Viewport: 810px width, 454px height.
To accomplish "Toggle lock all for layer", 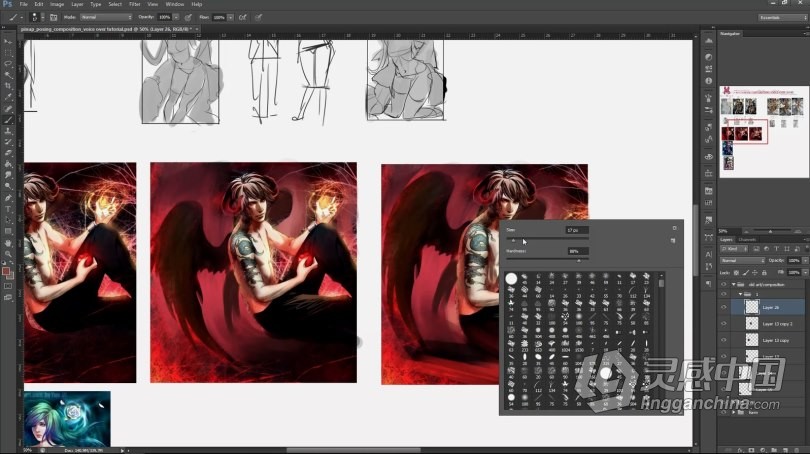I will (x=764, y=272).
